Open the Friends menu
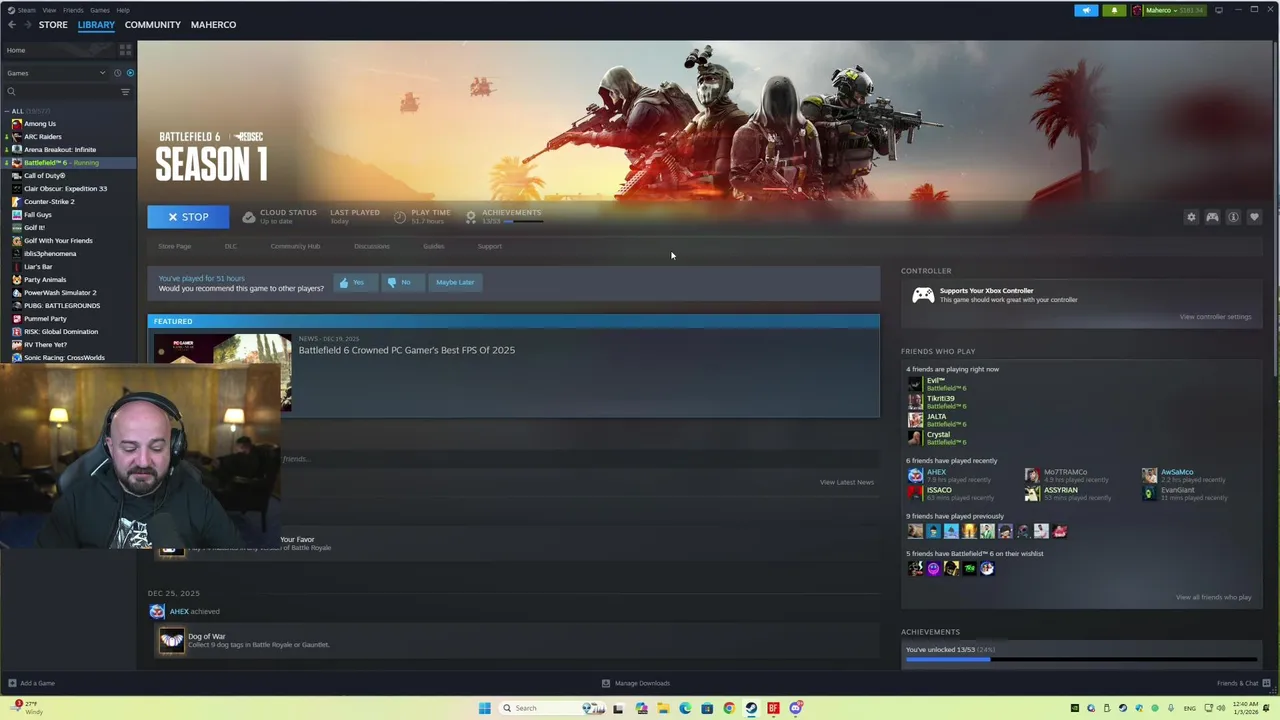1280x720 pixels. (x=73, y=10)
